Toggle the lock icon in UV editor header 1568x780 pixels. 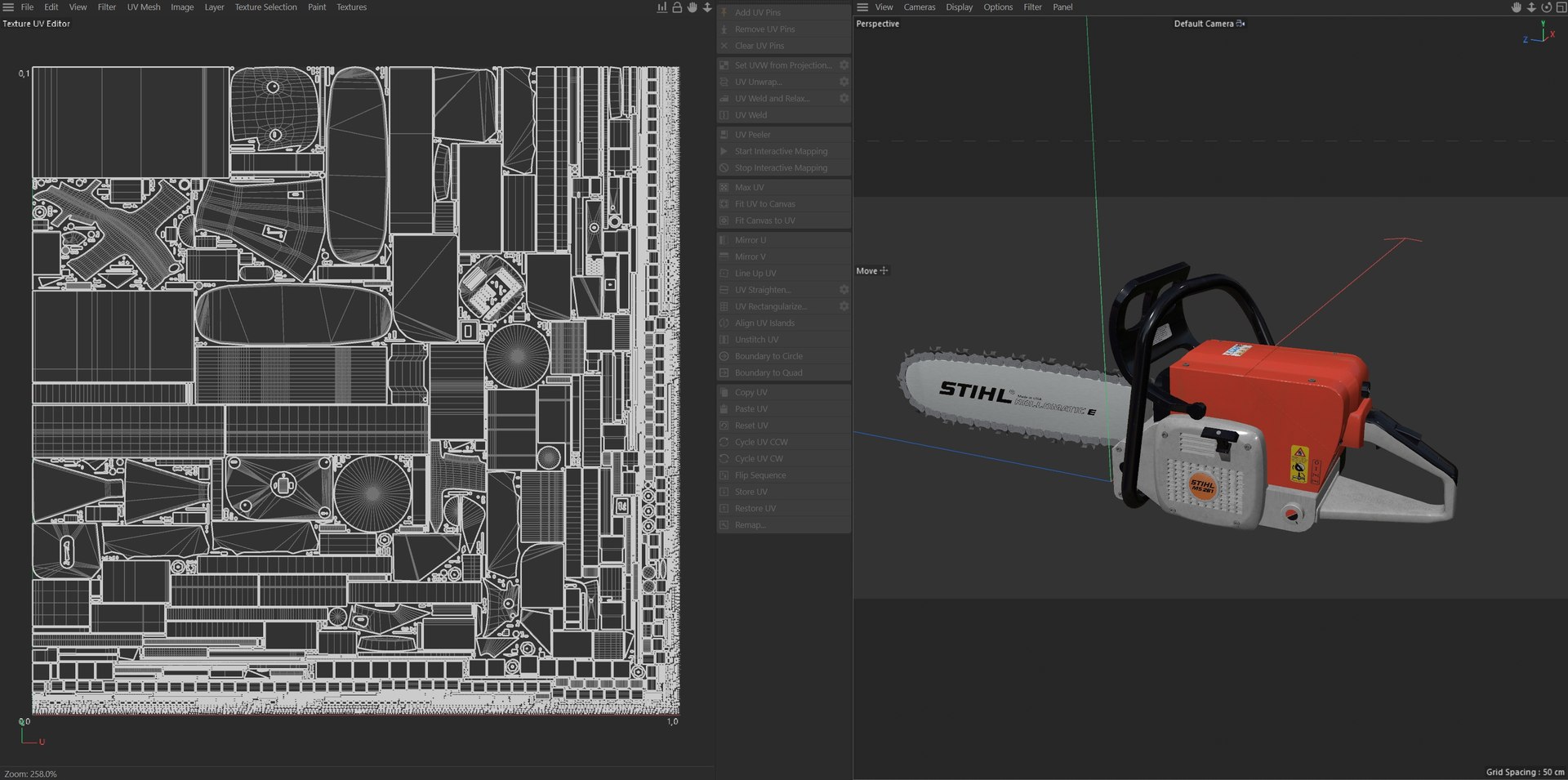677,7
